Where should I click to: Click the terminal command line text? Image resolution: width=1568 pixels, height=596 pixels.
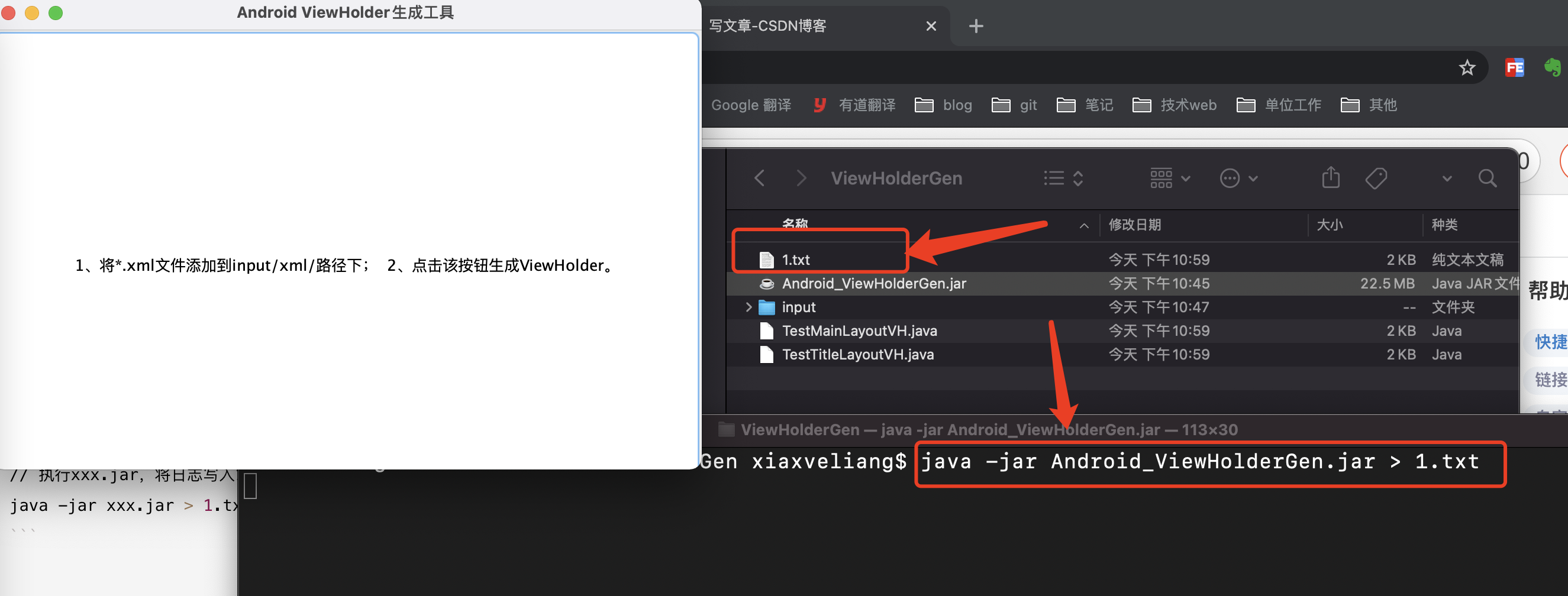click(x=1200, y=462)
